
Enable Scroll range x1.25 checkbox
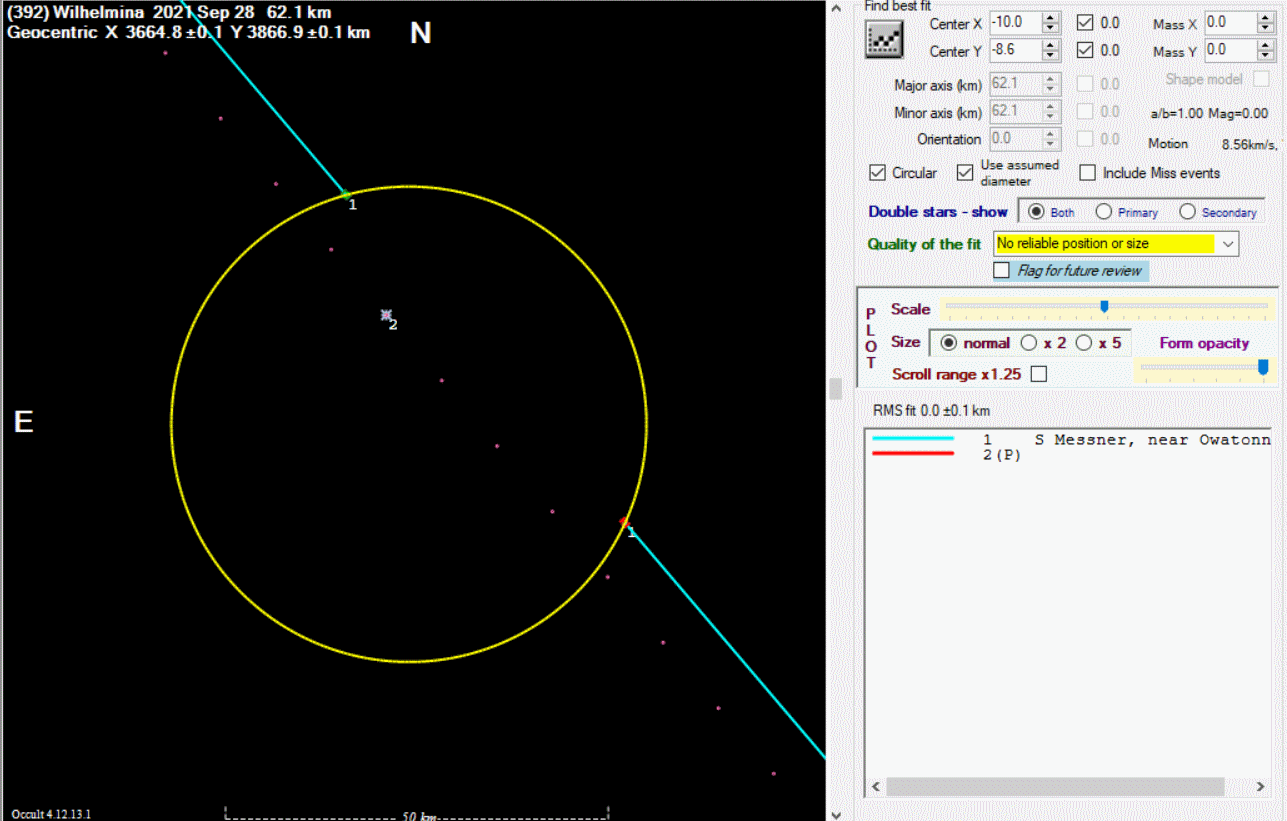pyautogui.click(x=1039, y=374)
